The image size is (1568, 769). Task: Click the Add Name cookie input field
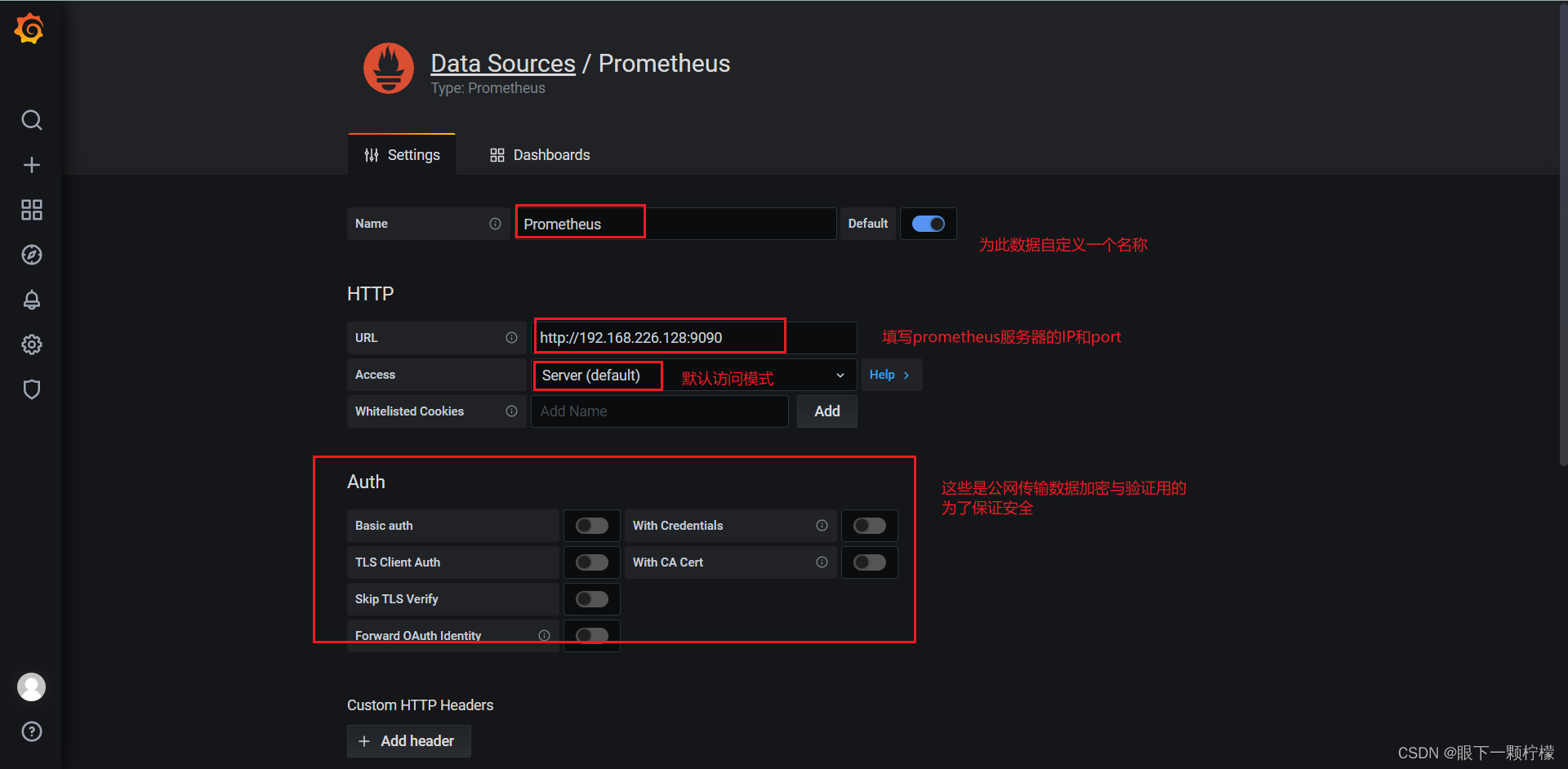pos(659,411)
